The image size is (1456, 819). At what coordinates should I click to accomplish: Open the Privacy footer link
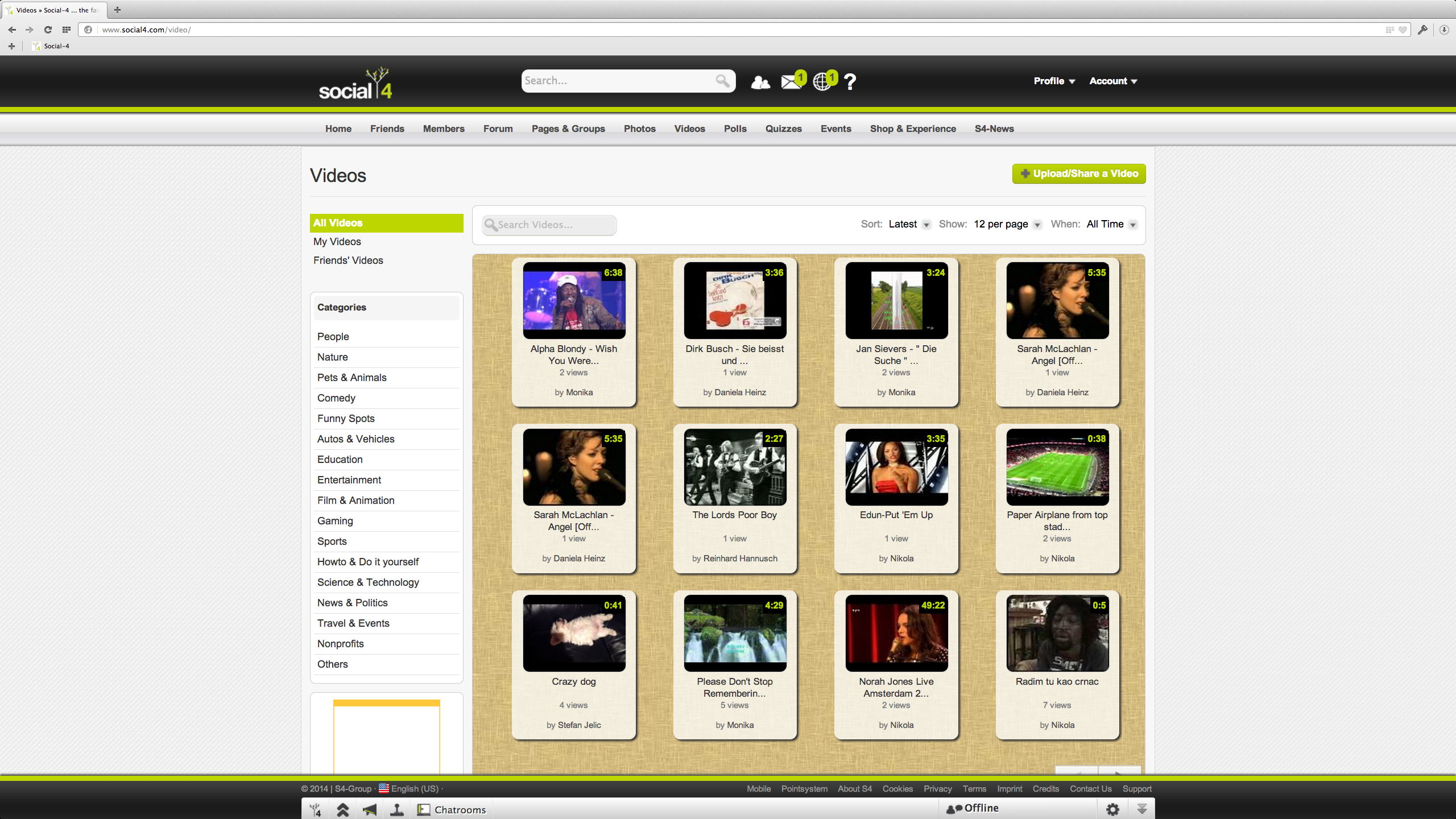(x=937, y=788)
